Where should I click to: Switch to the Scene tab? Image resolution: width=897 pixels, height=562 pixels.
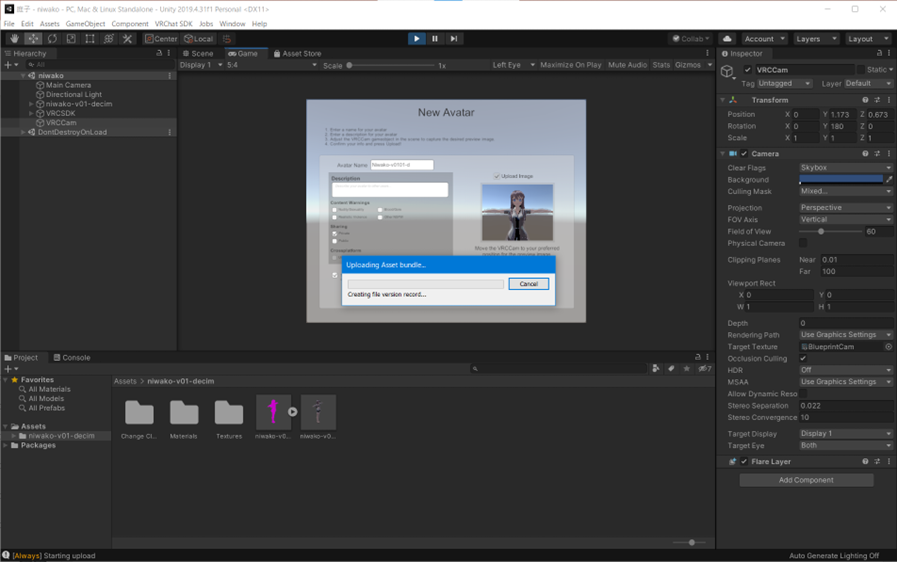(198, 53)
